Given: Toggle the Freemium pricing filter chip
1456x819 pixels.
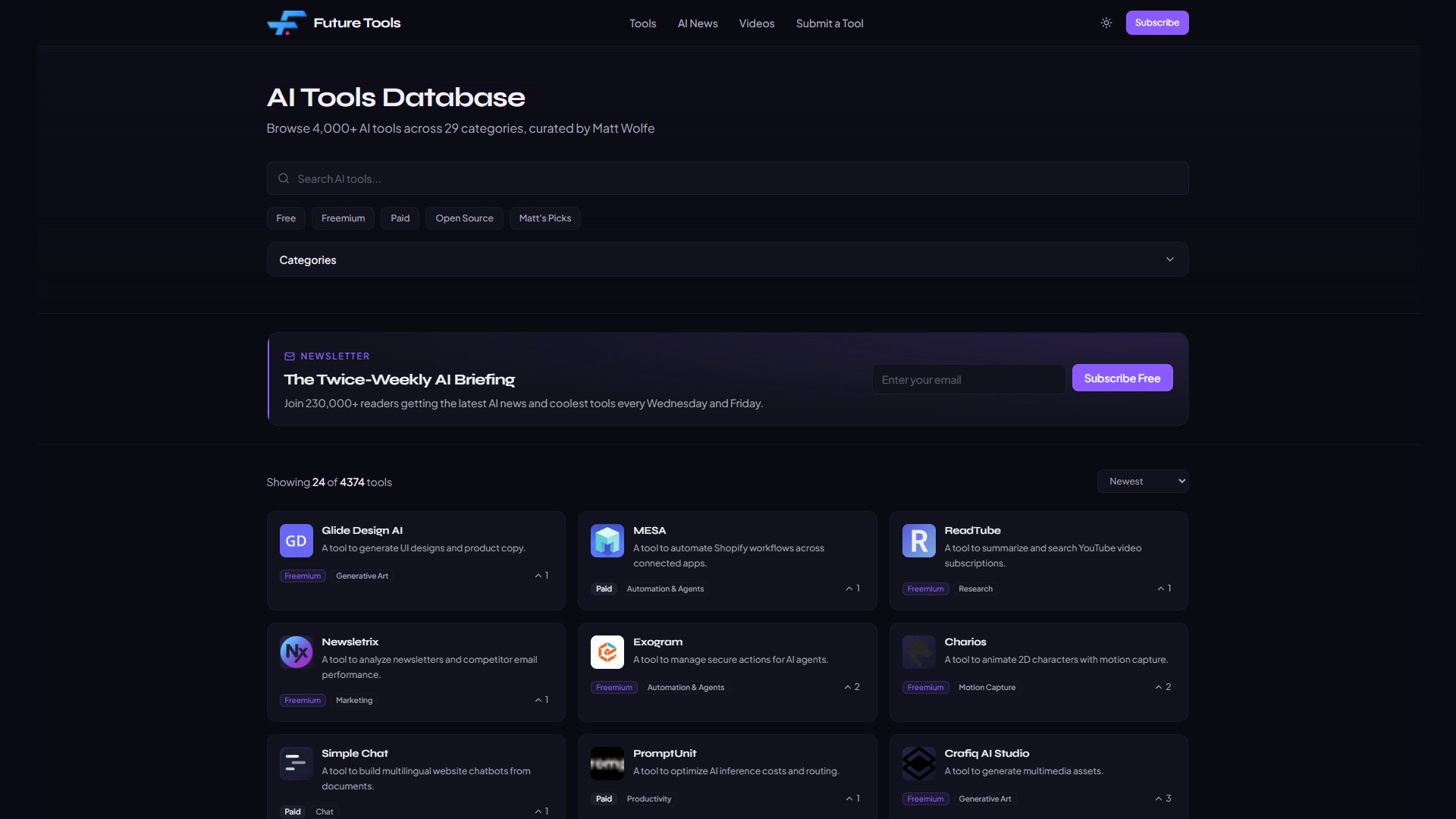Looking at the screenshot, I should [x=343, y=218].
